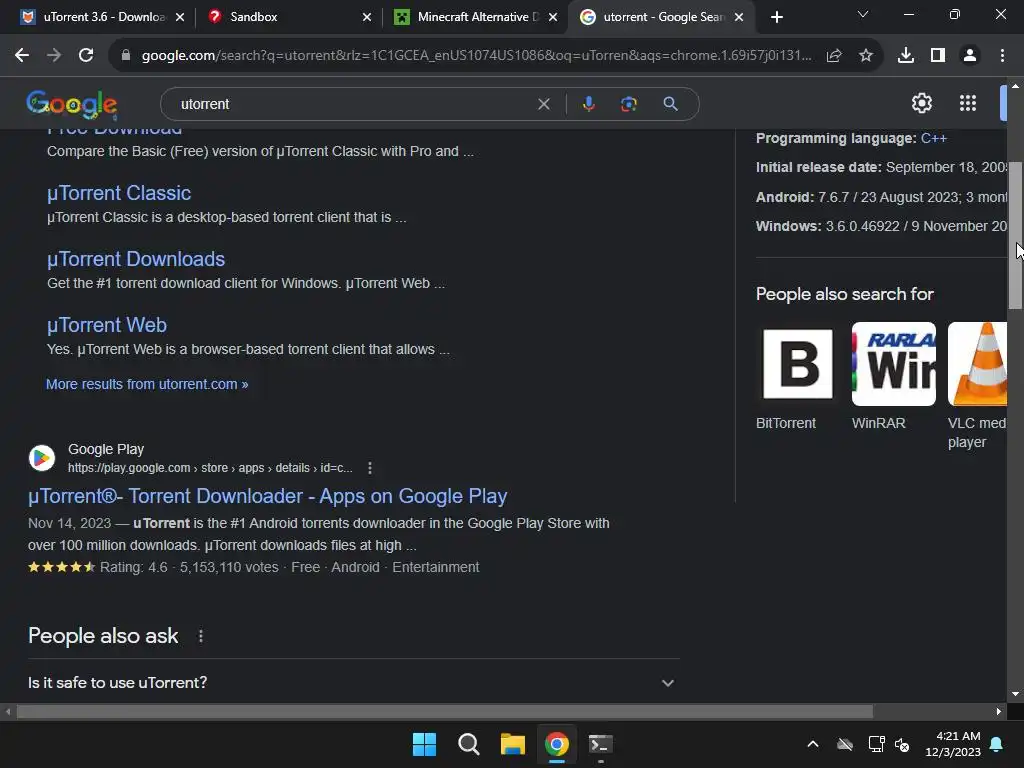Click the muted volume tray icon
1024x768 pixels.
click(x=903, y=744)
